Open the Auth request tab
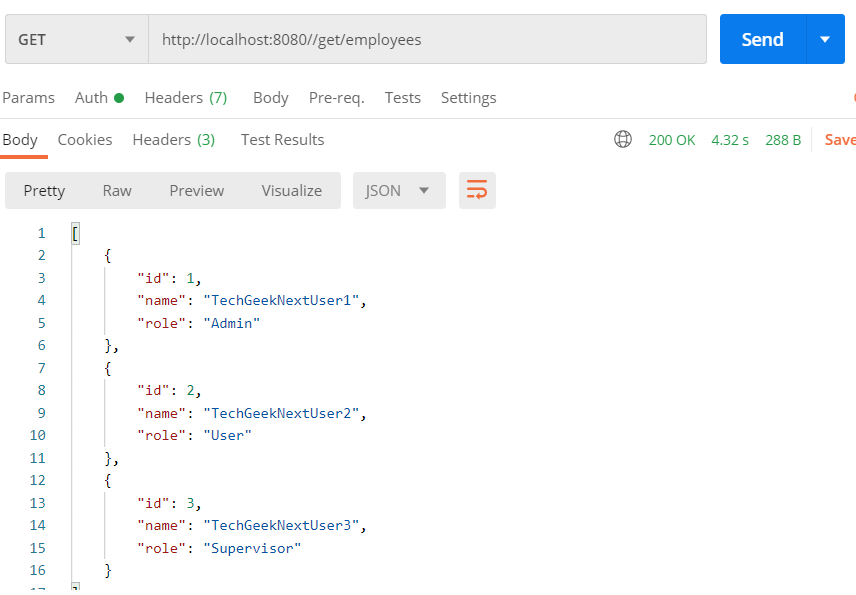 99,98
